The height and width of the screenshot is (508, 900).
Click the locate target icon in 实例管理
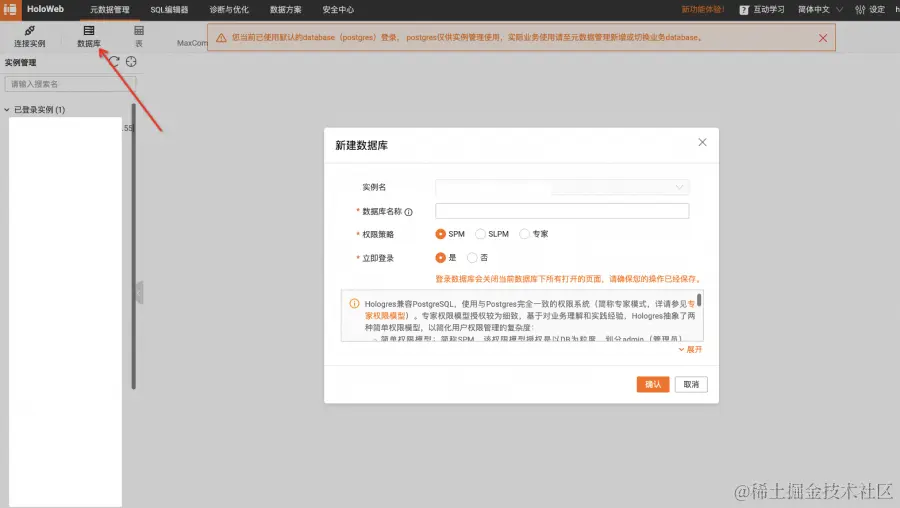(x=131, y=61)
